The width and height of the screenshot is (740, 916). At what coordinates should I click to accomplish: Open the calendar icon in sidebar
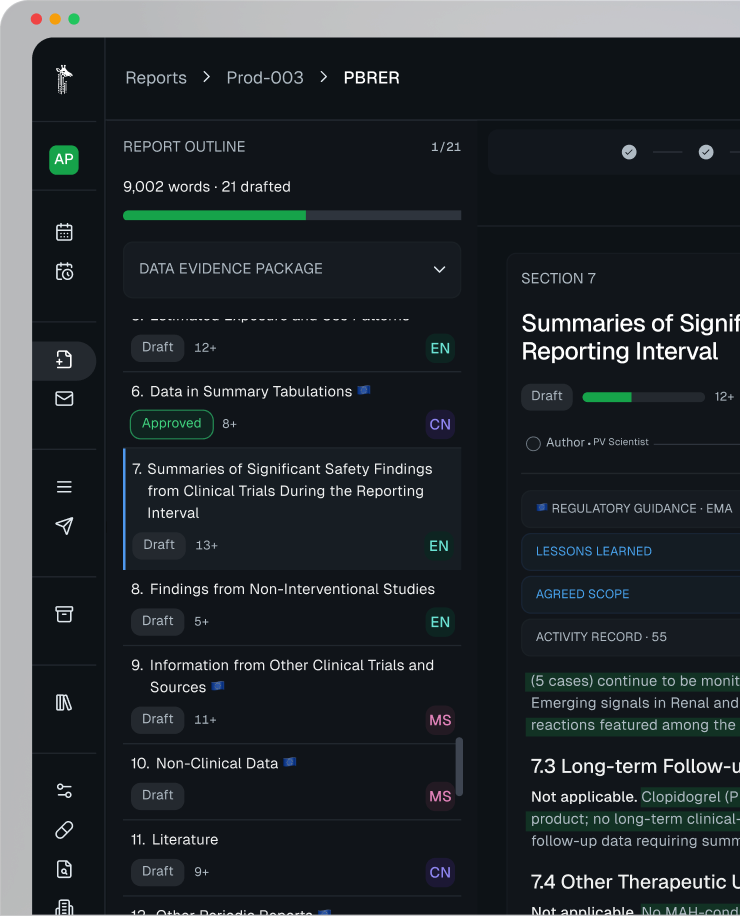pos(64,232)
